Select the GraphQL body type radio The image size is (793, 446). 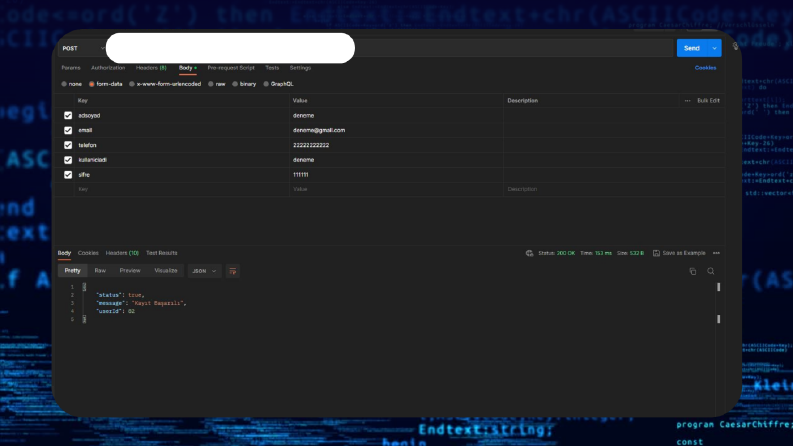(266, 84)
